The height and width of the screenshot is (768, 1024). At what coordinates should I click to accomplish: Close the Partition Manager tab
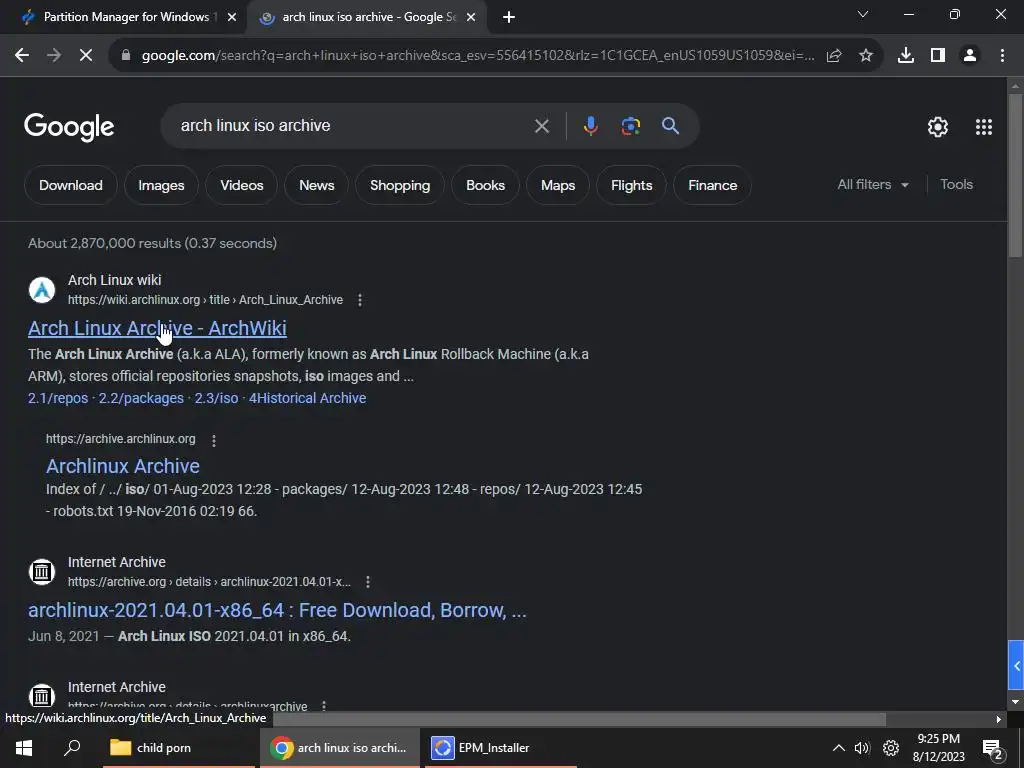tap(232, 18)
